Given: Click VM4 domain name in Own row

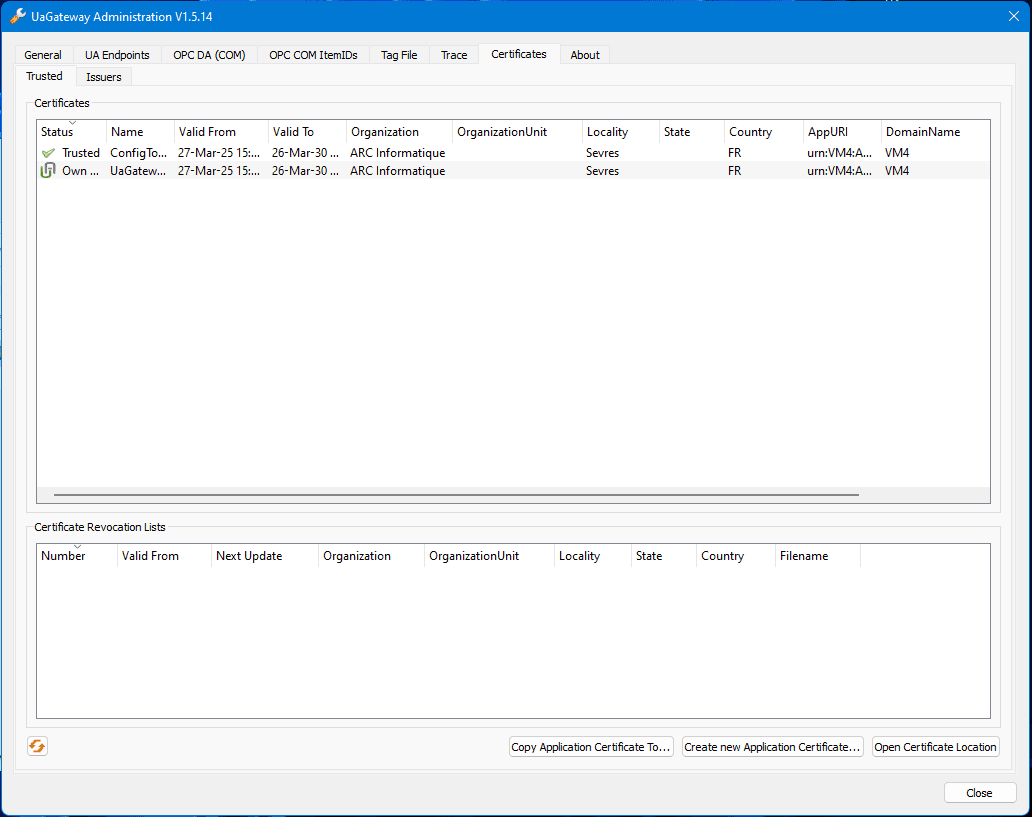Looking at the screenshot, I should click(897, 171).
